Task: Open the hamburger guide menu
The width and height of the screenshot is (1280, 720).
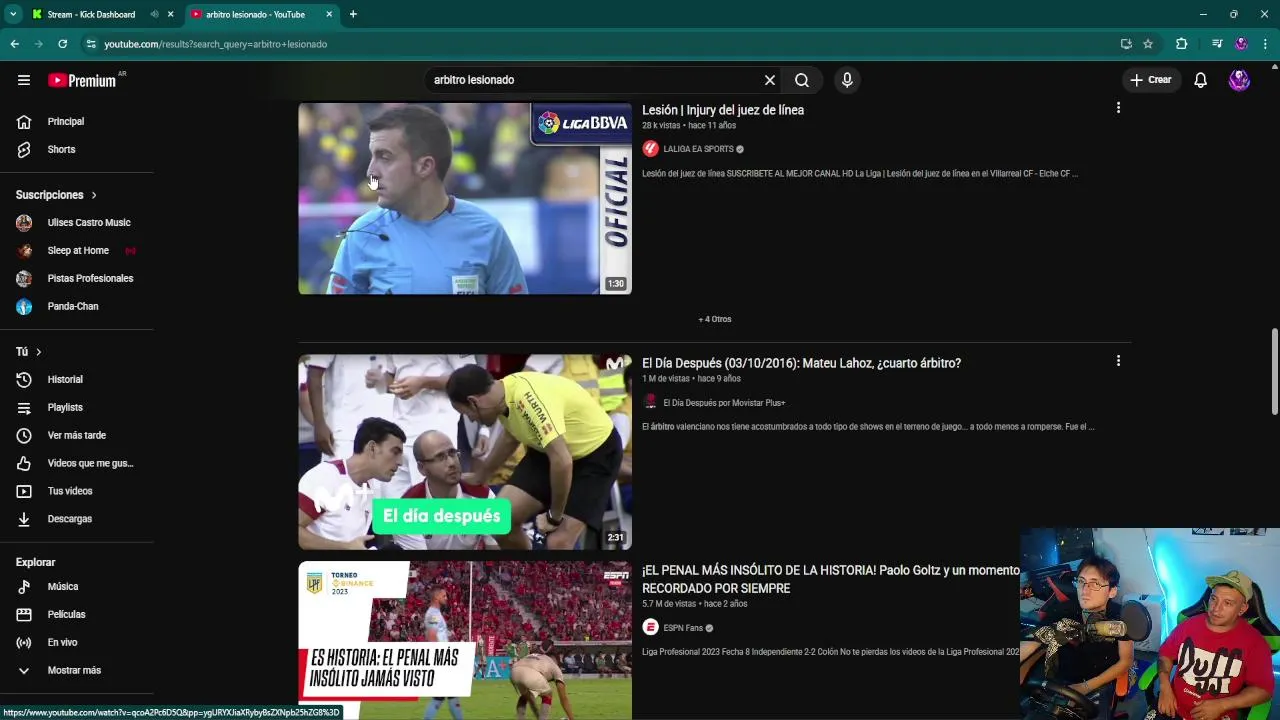Action: 24,80
